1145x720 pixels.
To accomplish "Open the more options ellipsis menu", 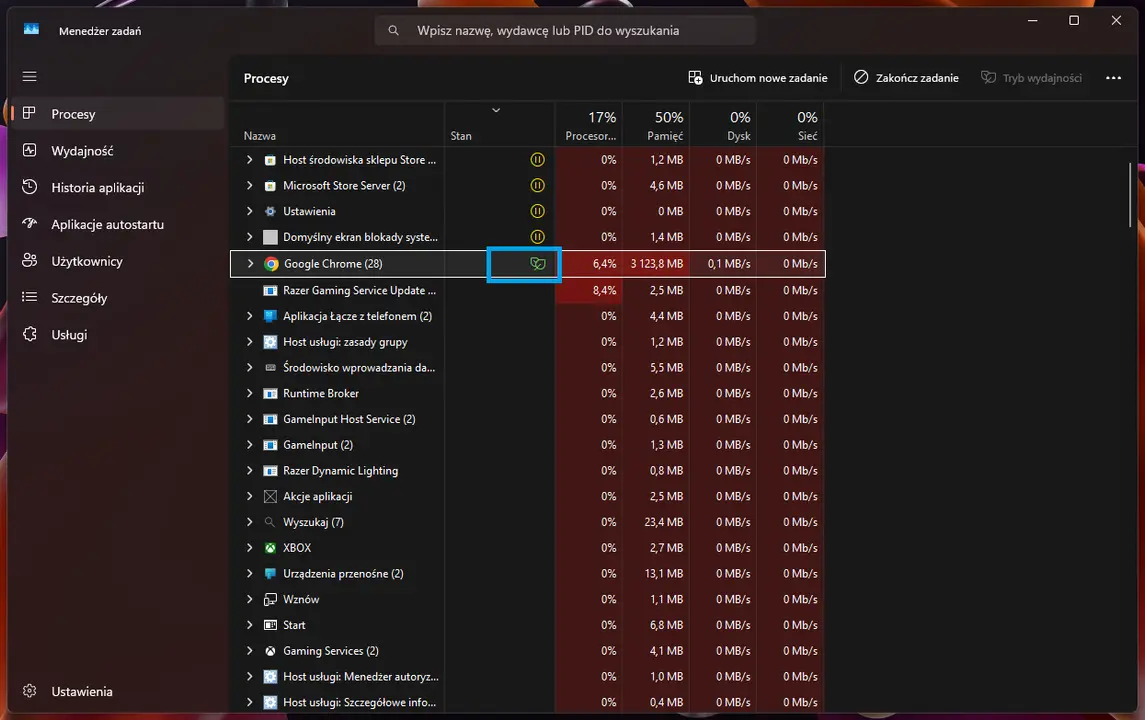I will coord(1113,78).
